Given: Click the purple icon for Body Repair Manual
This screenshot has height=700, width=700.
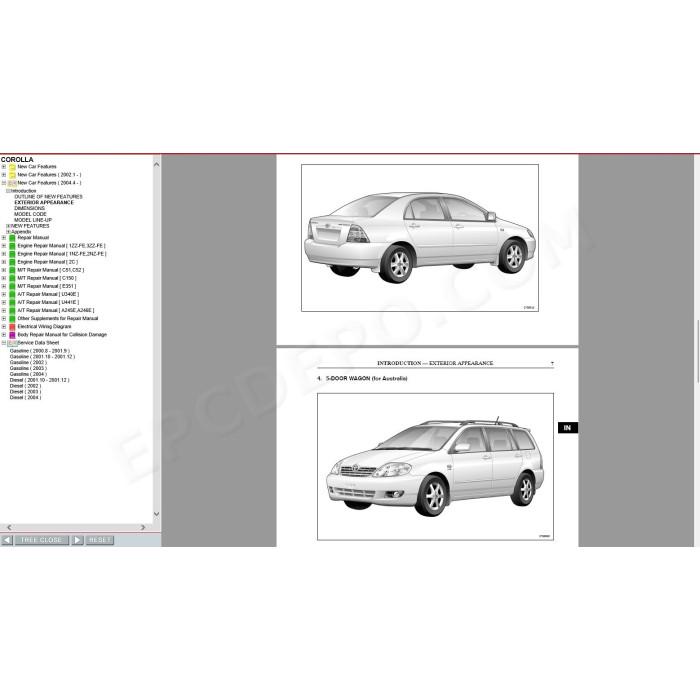Looking at the screenshot, I should [12, 335].
